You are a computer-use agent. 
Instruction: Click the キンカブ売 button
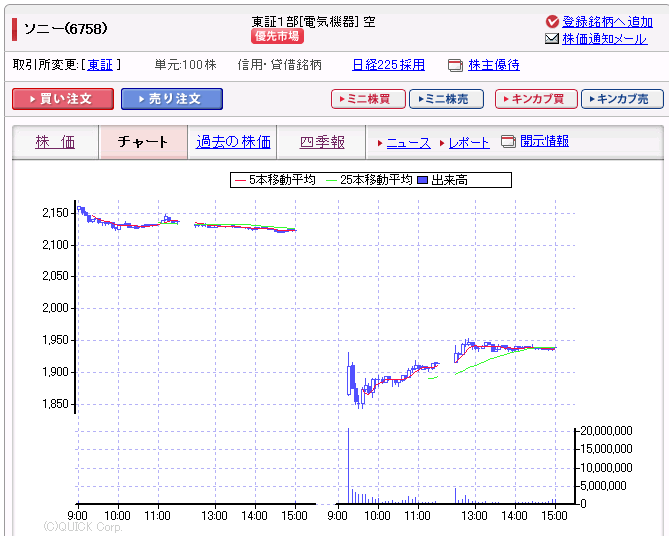tap(622, 99)
